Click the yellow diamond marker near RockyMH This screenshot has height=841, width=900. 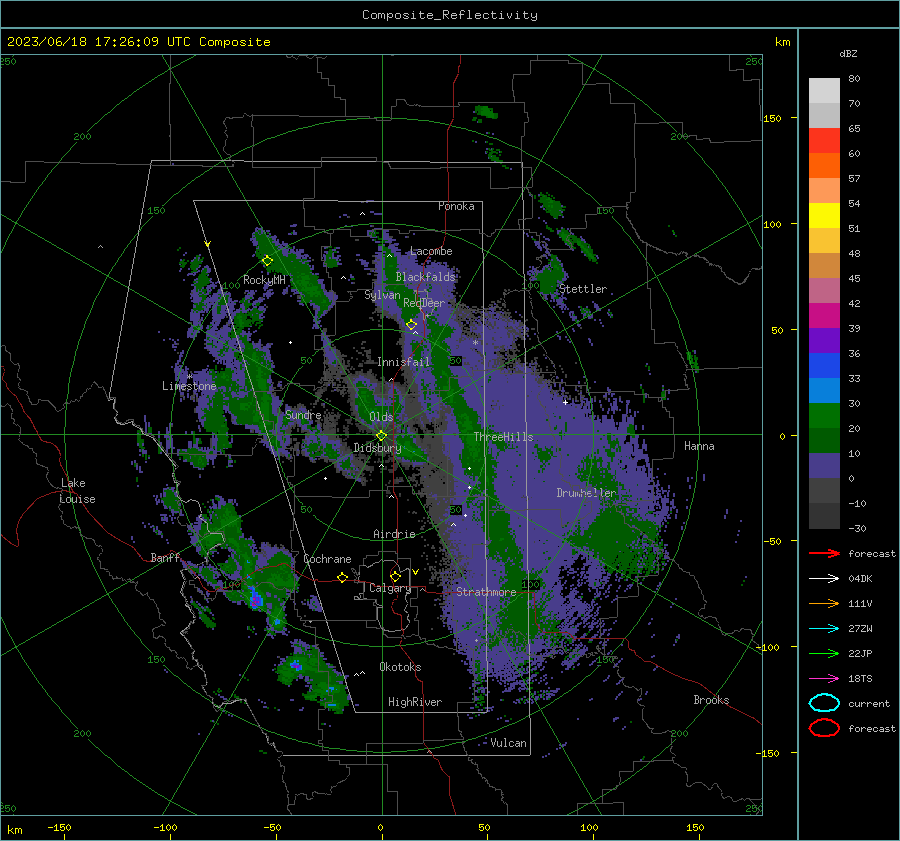click(x=267, y=261)
